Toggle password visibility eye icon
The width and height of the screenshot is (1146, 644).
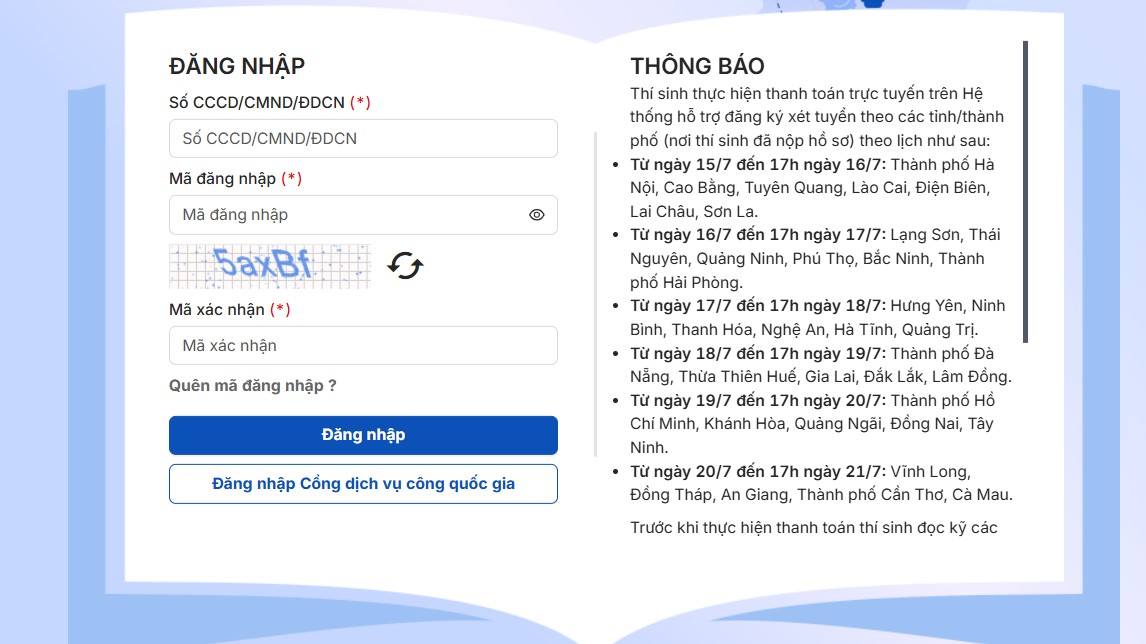(536, 215)
